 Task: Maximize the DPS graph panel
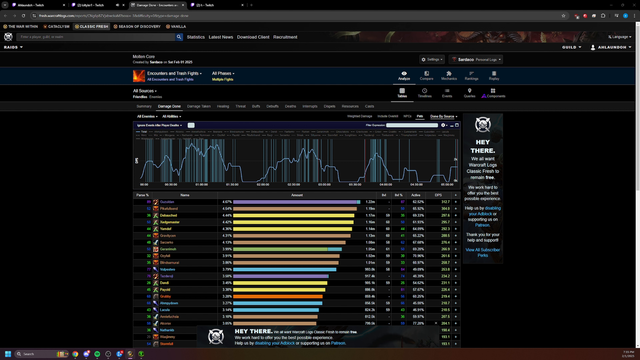pyautogui.click(x=457, y=125)
